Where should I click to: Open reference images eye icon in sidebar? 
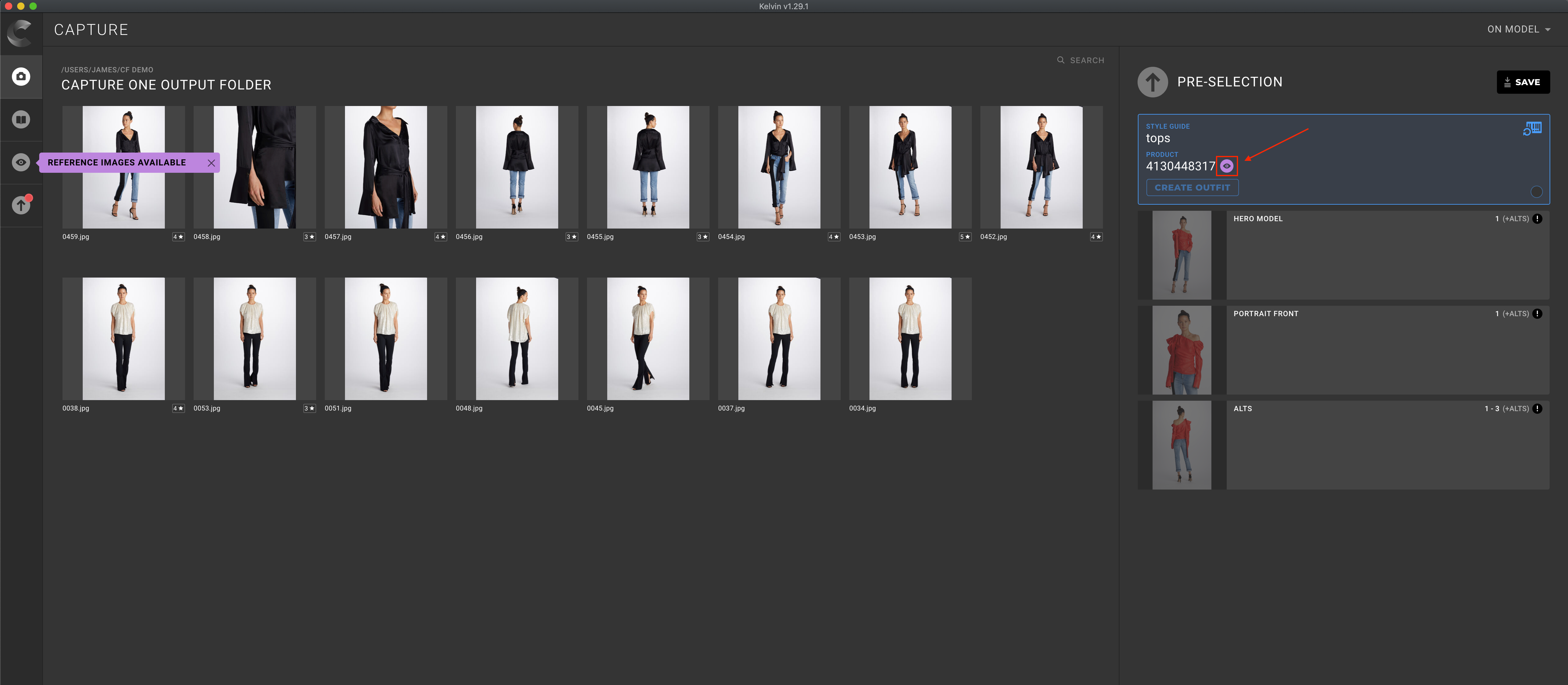[x=21, y=163]
